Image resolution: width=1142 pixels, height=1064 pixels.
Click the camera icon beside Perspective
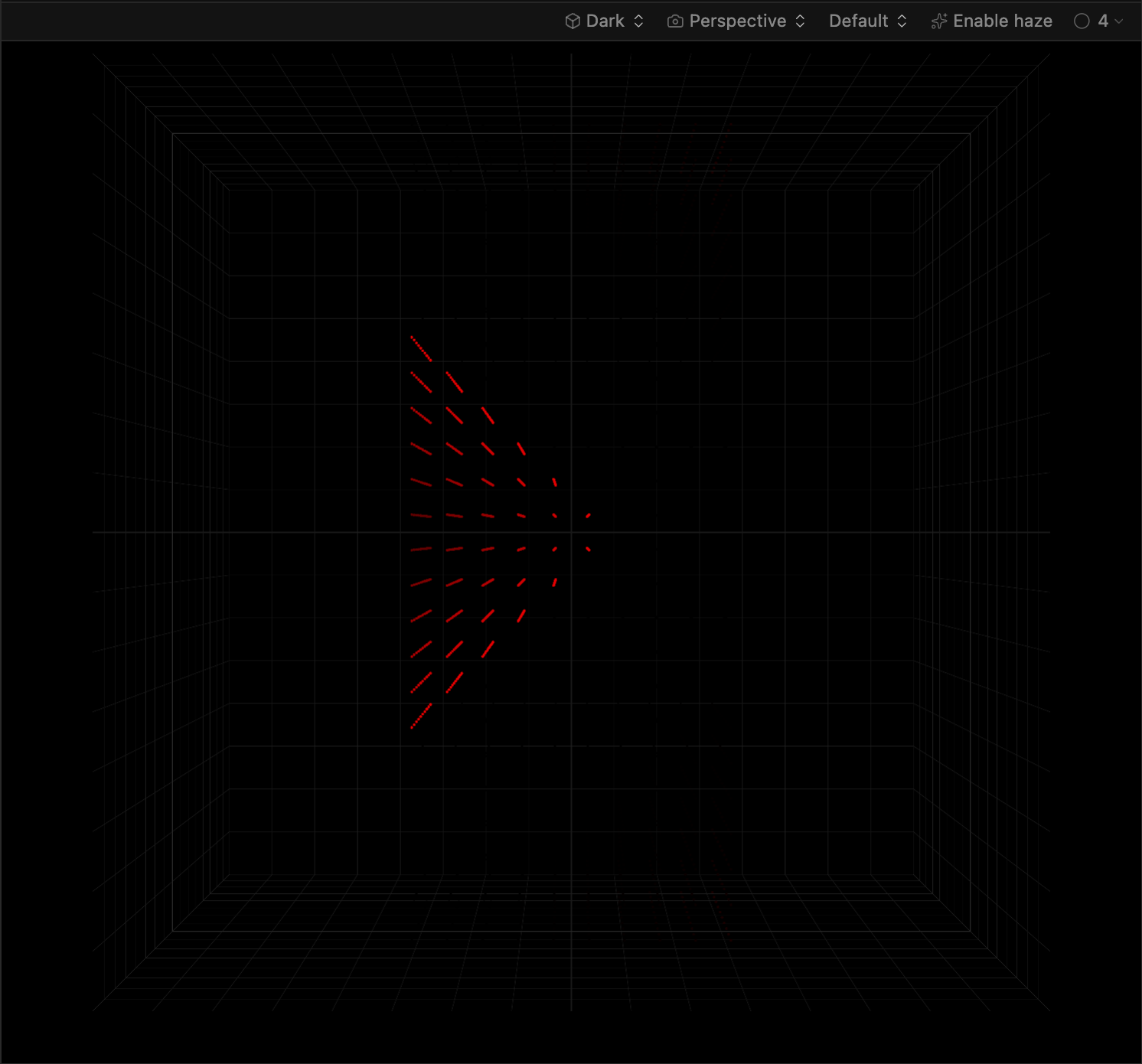coord(675,21)
